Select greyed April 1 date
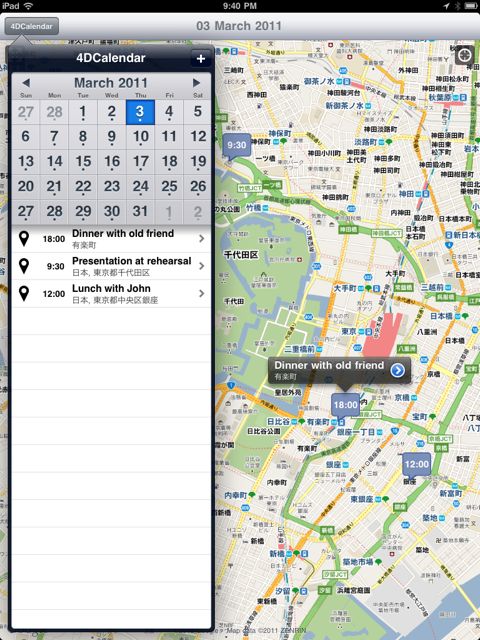 coord(169,212)
